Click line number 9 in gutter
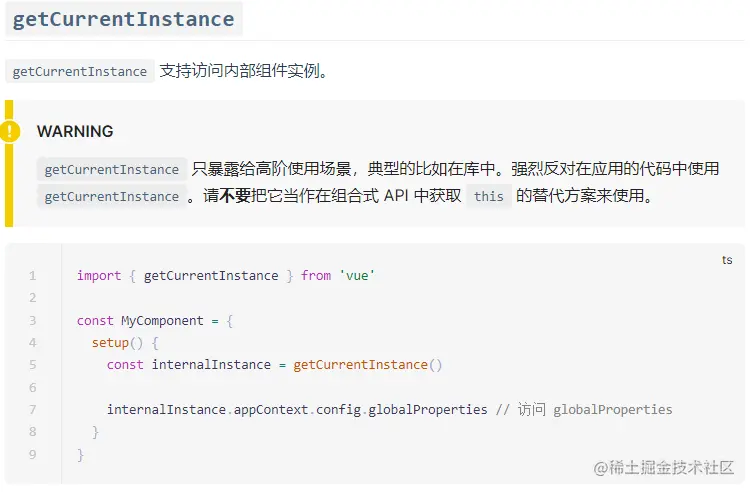Screen dimensions: 750x492 tap(33, 454)
